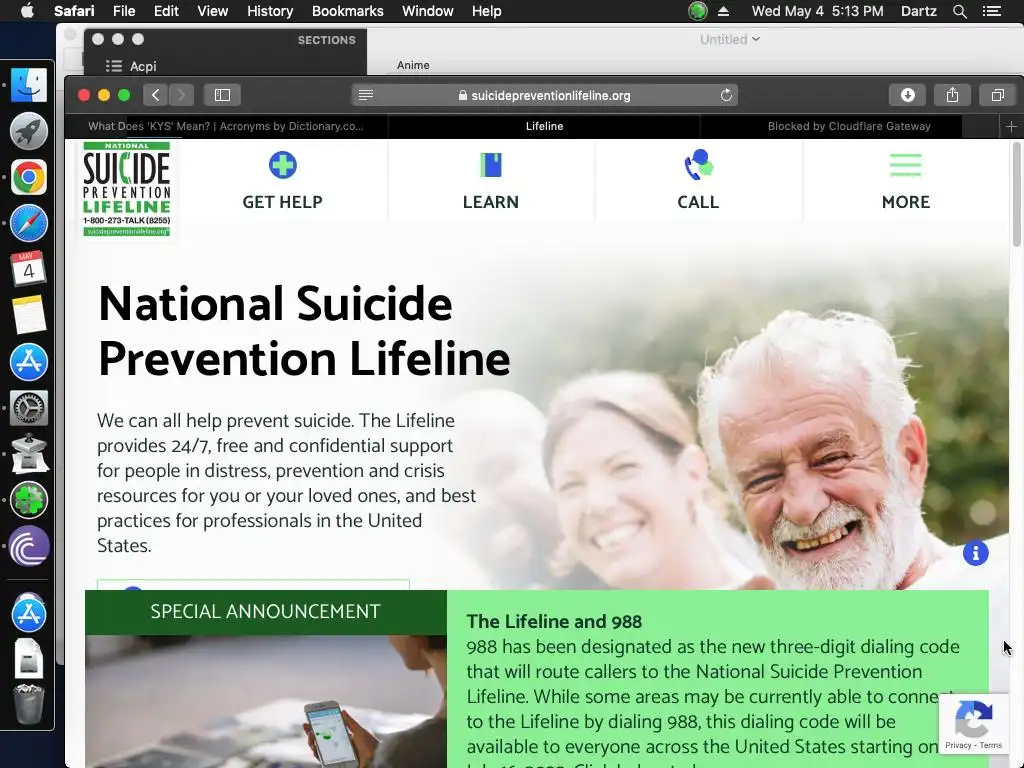Show tab overview in Safari
Screen dimensions: 1024x768
997,95
